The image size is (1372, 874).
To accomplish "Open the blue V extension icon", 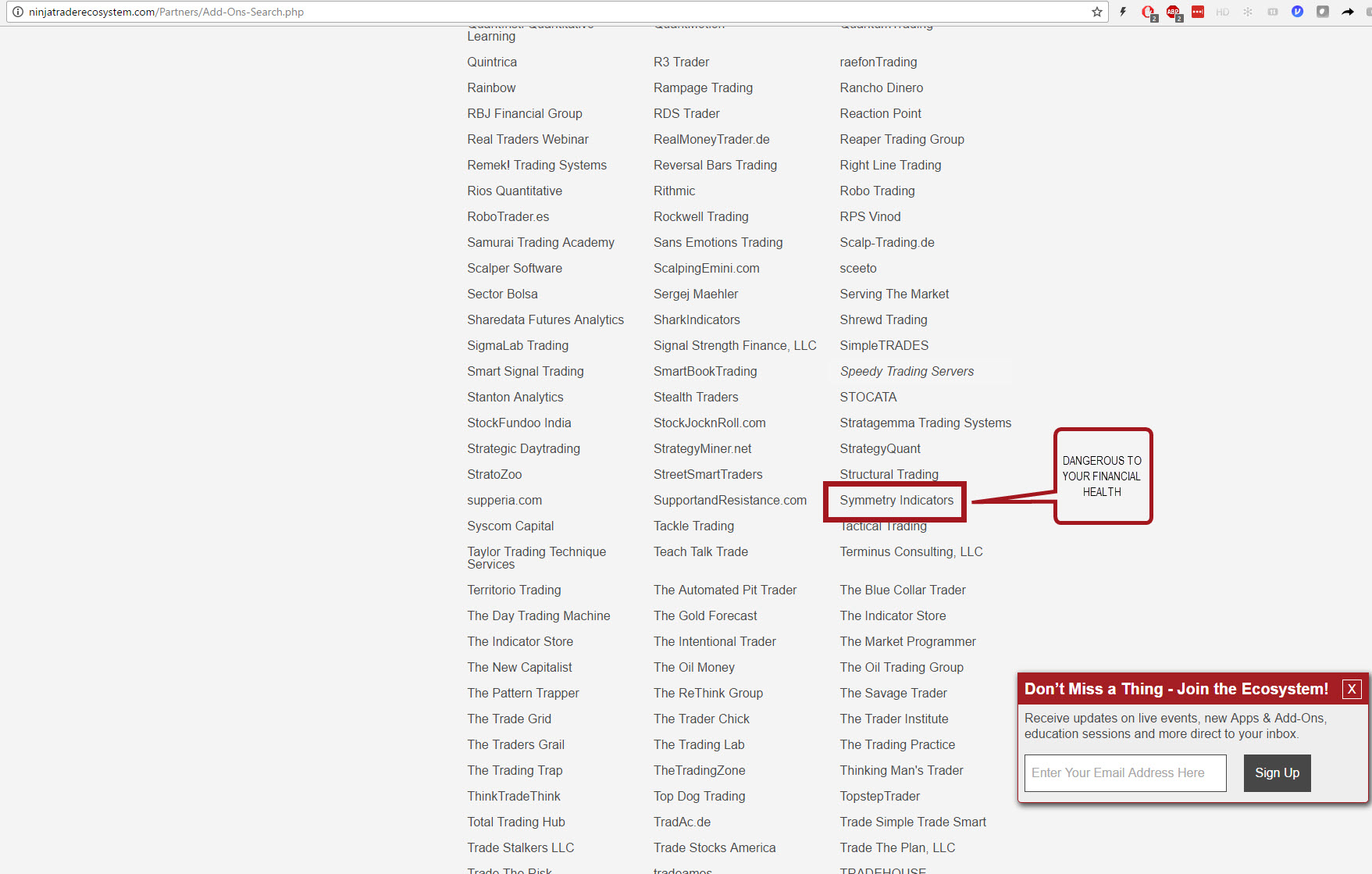I will click(1298, 12).
